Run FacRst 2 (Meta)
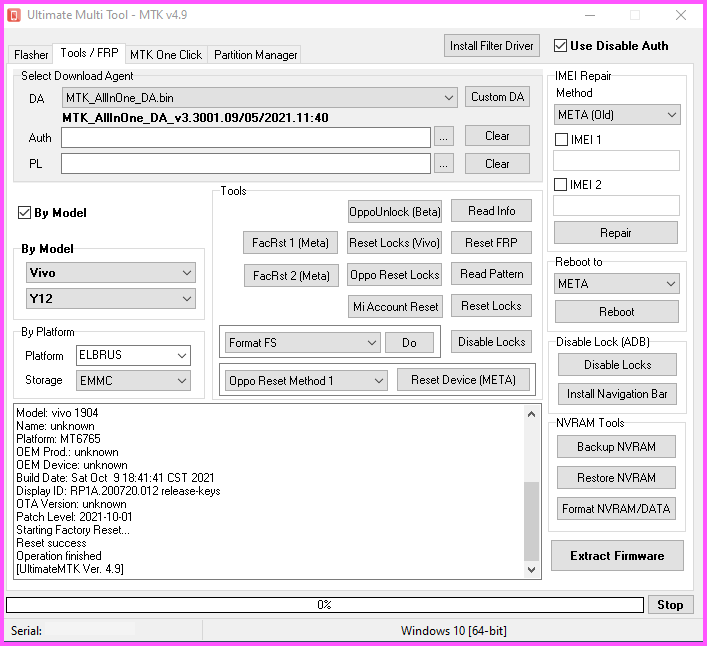The height and width of the screenshot is (646, 707). tap(291, 275)
